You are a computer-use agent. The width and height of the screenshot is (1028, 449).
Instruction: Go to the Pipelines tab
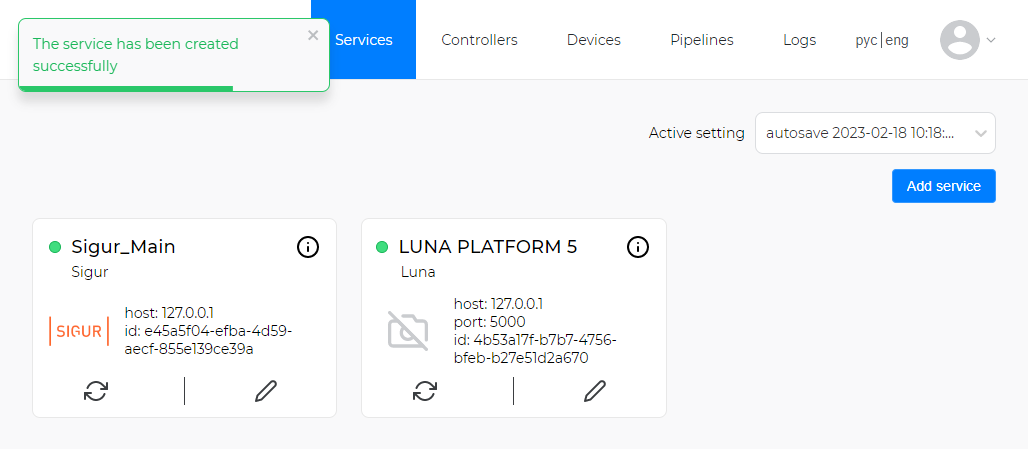coord(702,40)
